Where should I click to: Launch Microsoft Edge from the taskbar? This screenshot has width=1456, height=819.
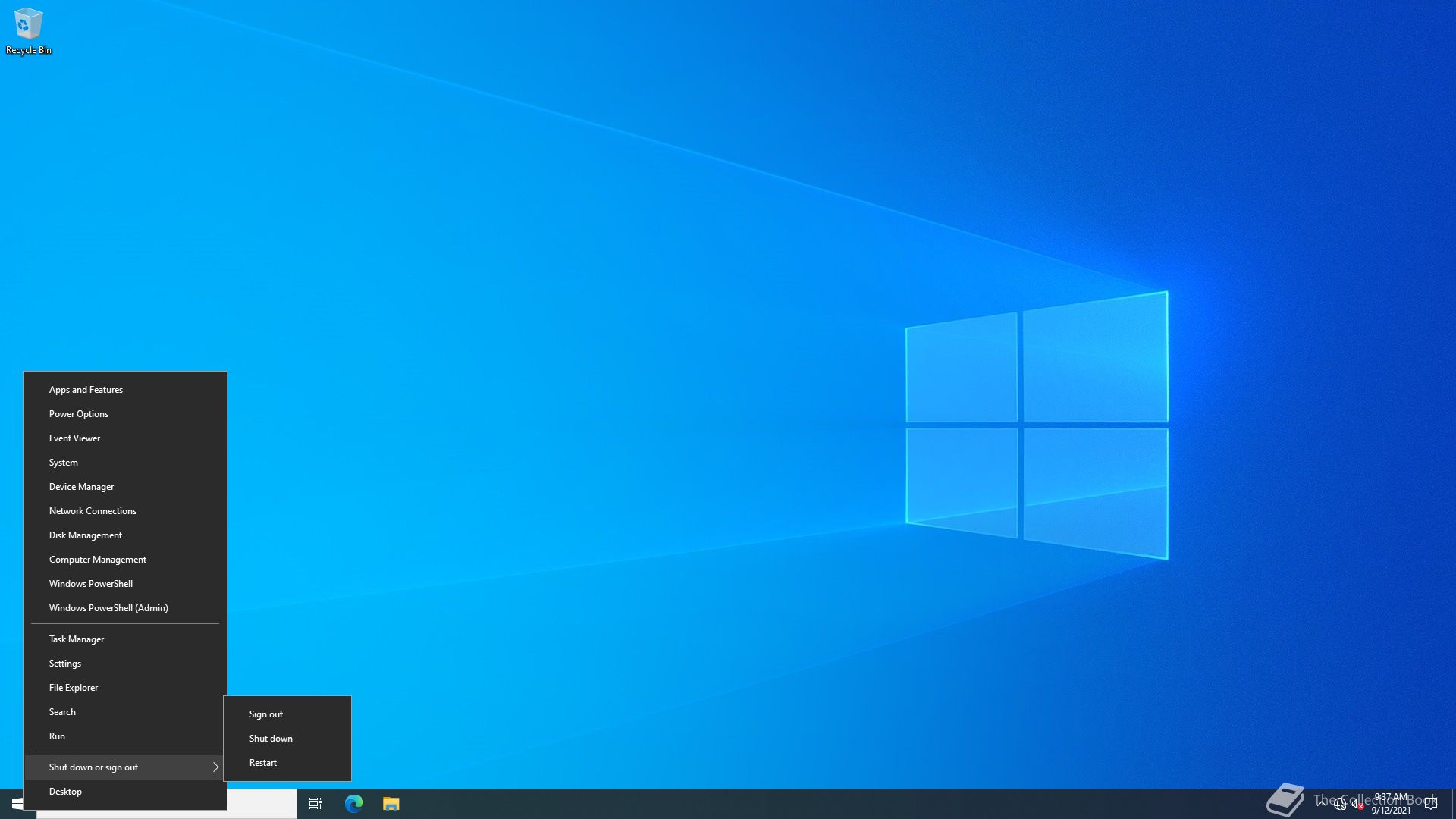tap(354, 804)
